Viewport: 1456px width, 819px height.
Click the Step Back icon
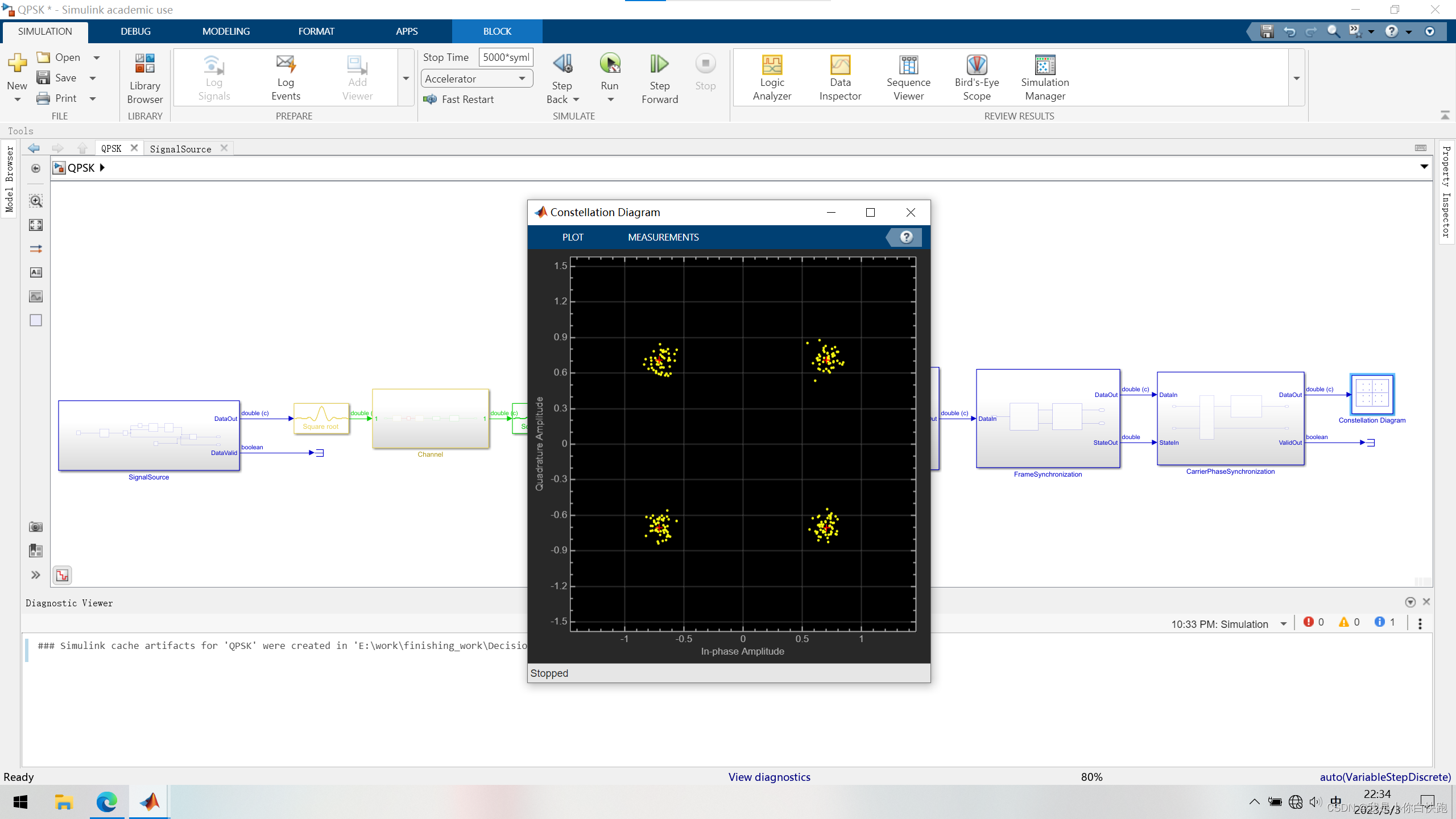point(562,64)
